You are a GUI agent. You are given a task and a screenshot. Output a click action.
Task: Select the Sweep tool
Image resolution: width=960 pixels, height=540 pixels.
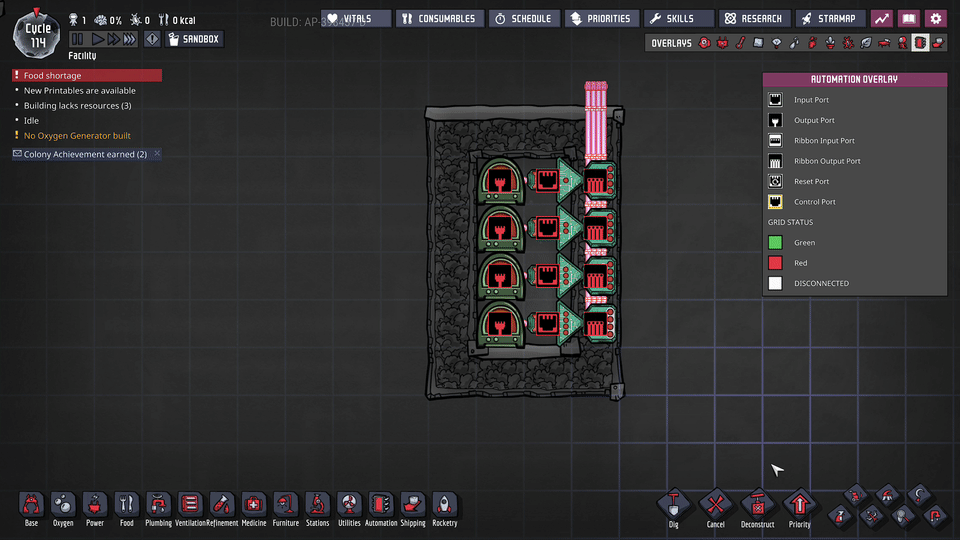point(856,495)
